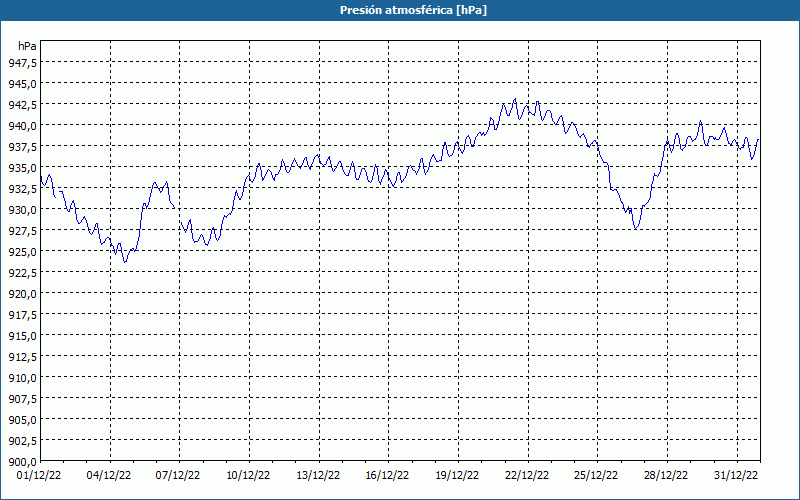
Task: Click the 01/12/22 date label
Action: tap(39, 475)
